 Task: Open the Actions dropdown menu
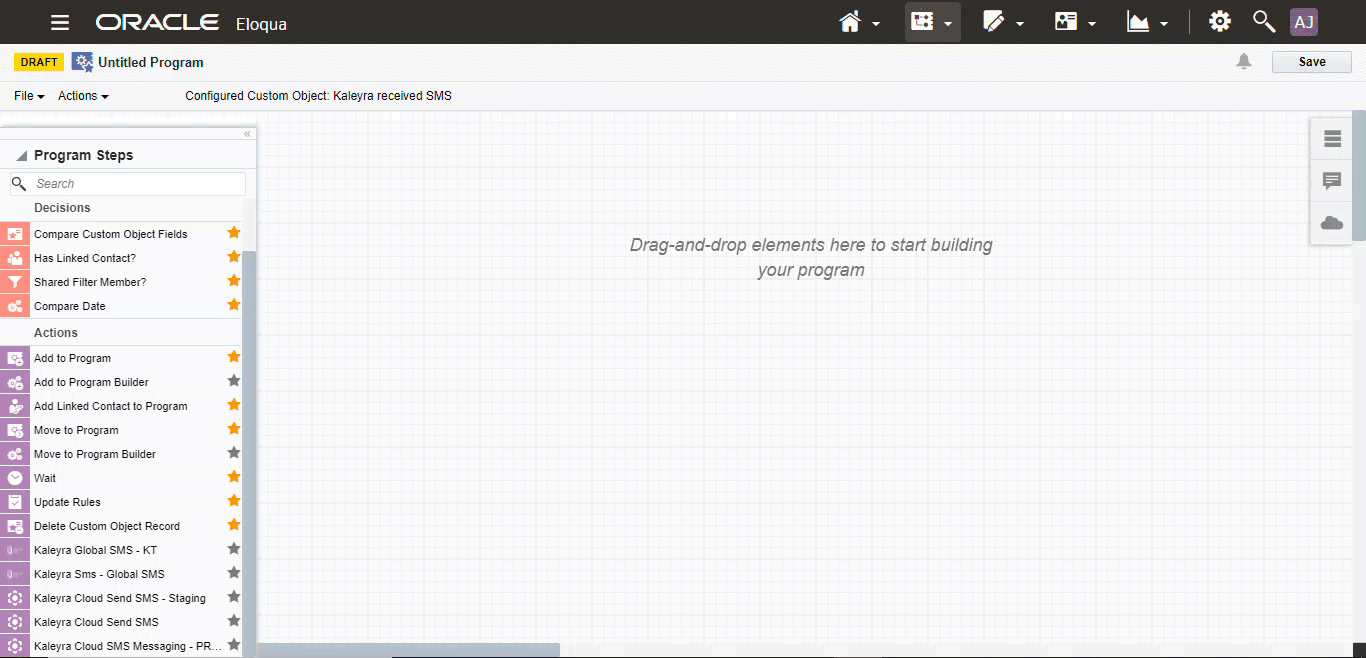(83, 96)
